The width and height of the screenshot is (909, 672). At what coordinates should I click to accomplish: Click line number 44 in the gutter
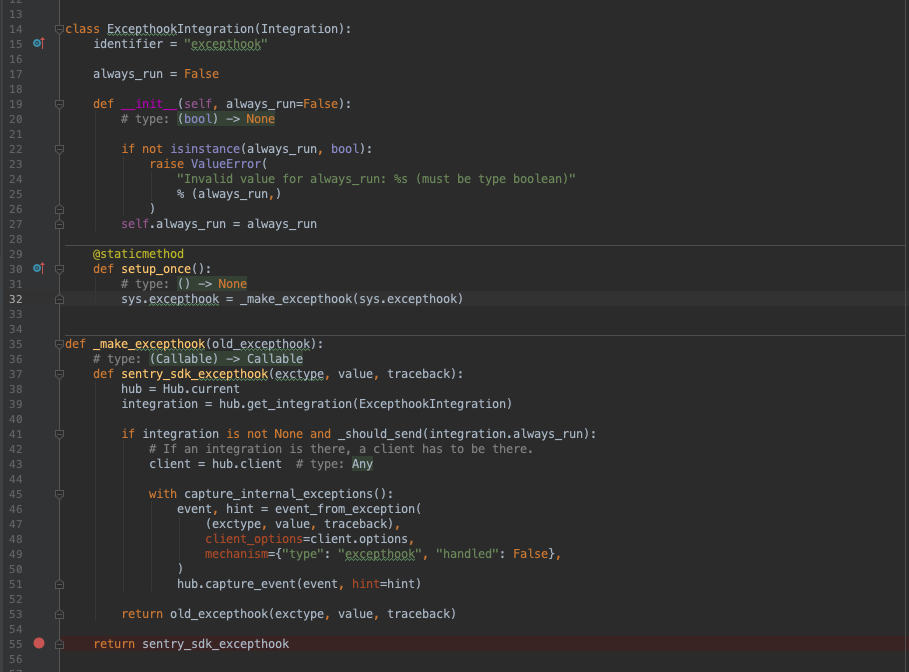point(16,479)
